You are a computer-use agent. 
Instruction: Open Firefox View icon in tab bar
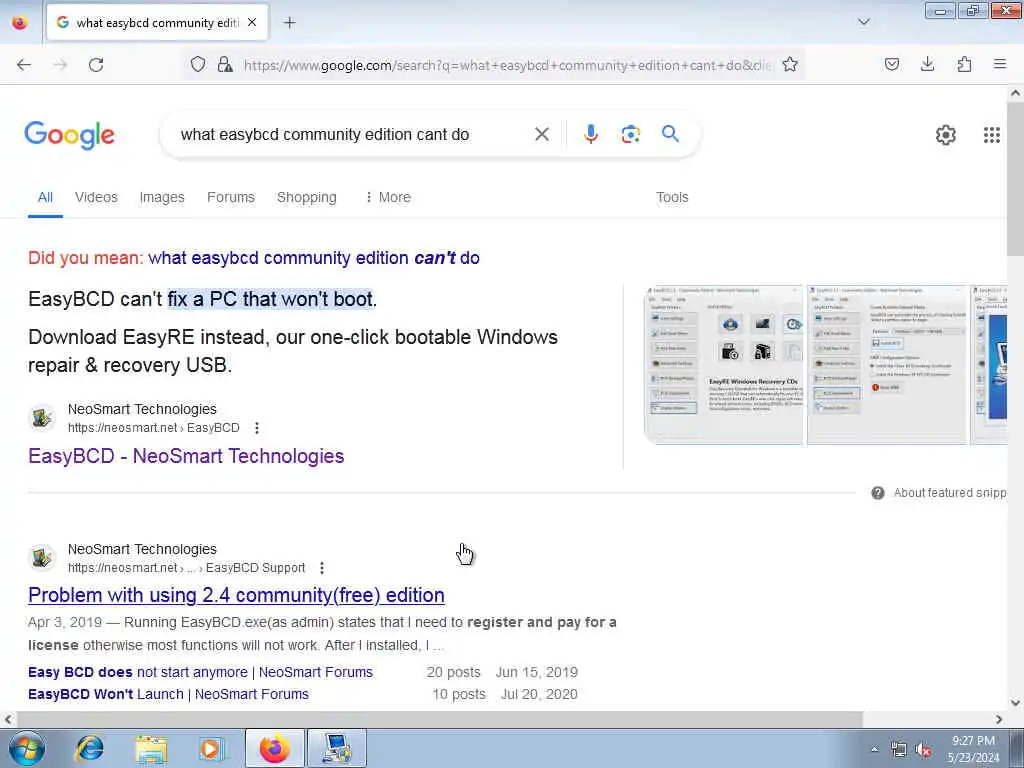(20, 23)
